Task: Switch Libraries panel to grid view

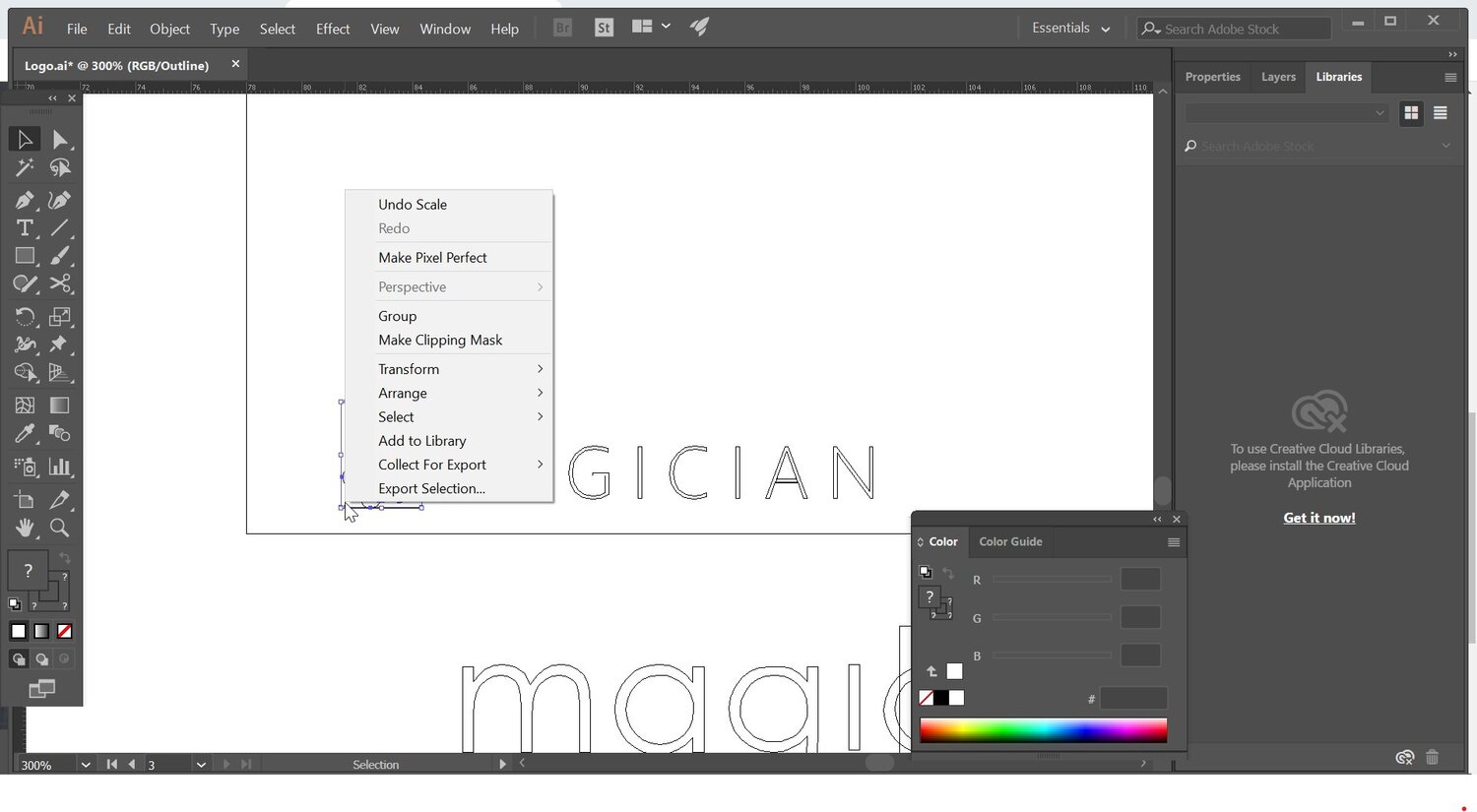Action: (x=1411, y=113)
